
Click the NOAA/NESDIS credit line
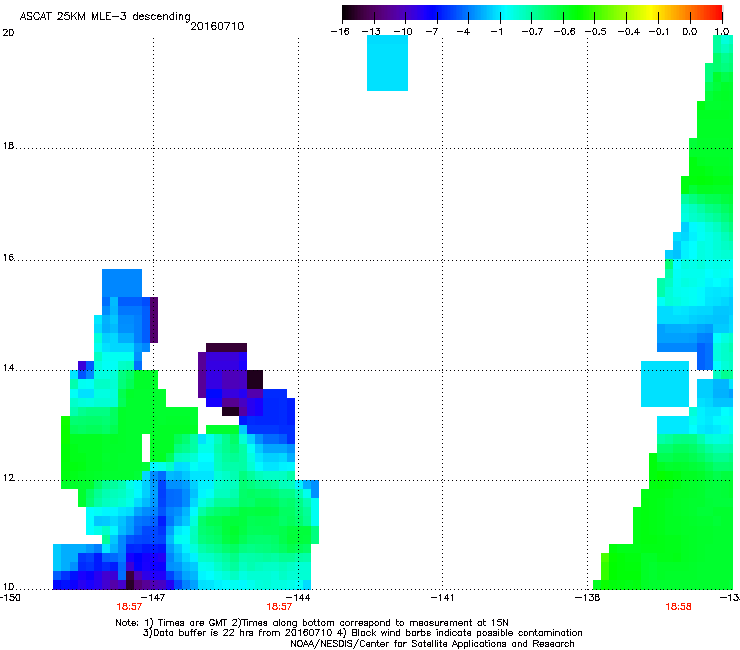[x=432, y=644]
